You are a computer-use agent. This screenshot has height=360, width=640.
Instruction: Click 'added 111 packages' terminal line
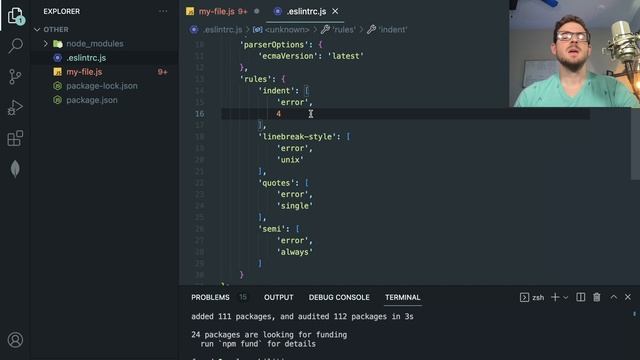[302, 316]
